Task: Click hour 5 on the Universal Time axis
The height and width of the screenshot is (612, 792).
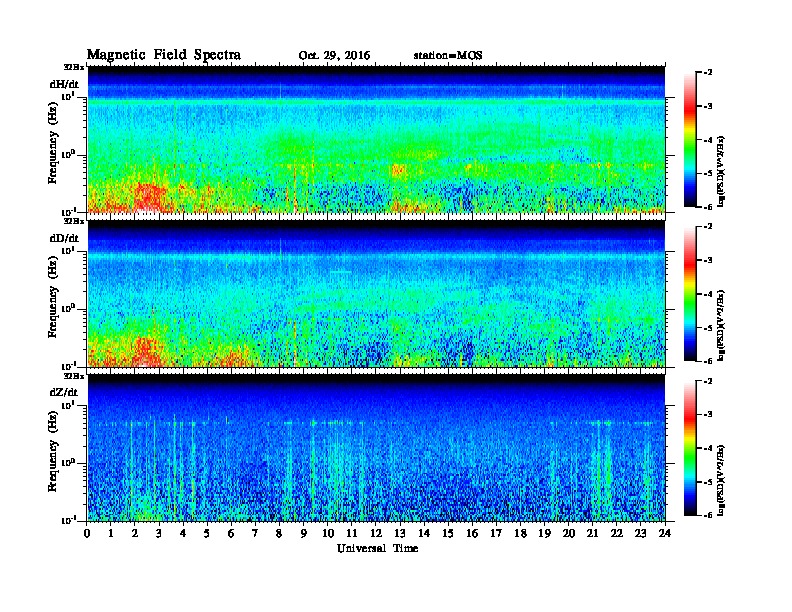Action: pos(207,534)
